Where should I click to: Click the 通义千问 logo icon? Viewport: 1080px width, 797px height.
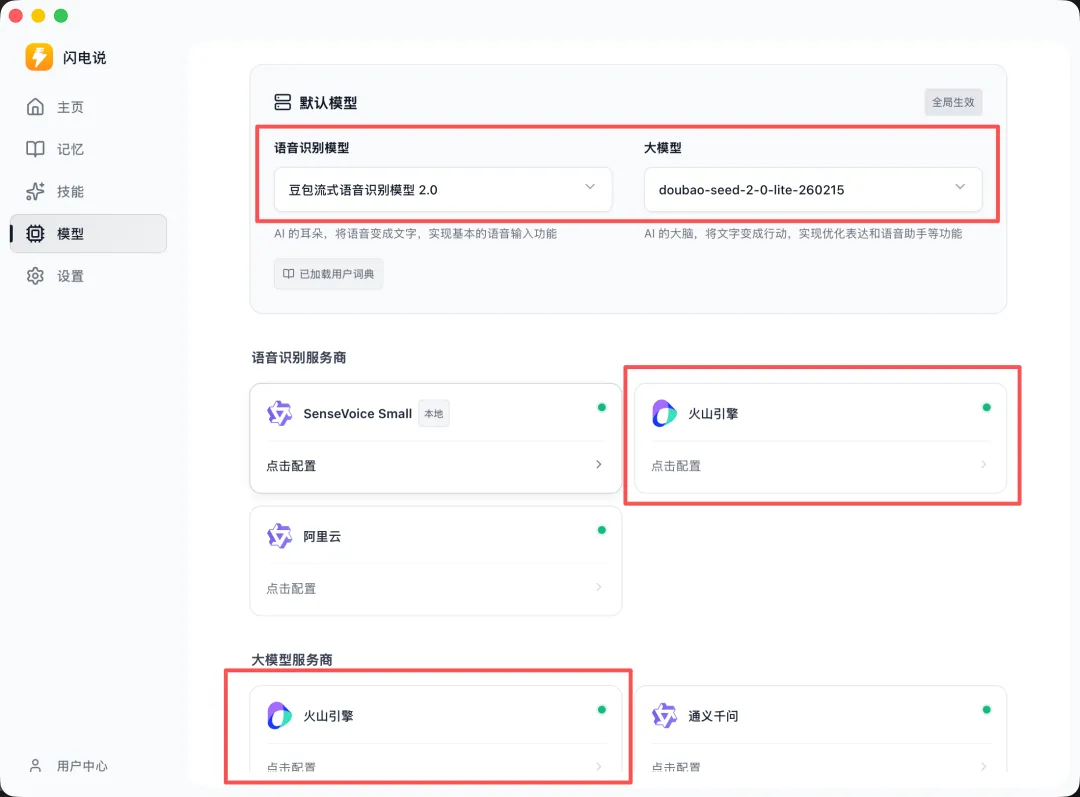(665, 716)
